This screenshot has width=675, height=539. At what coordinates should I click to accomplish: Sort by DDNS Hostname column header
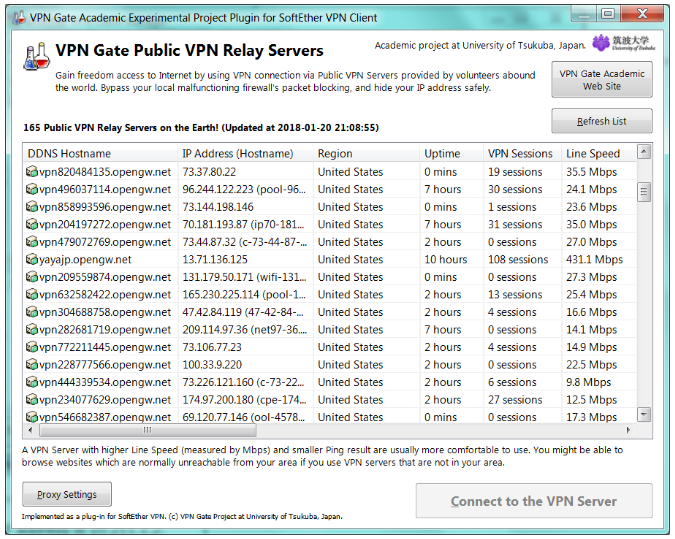100,153
